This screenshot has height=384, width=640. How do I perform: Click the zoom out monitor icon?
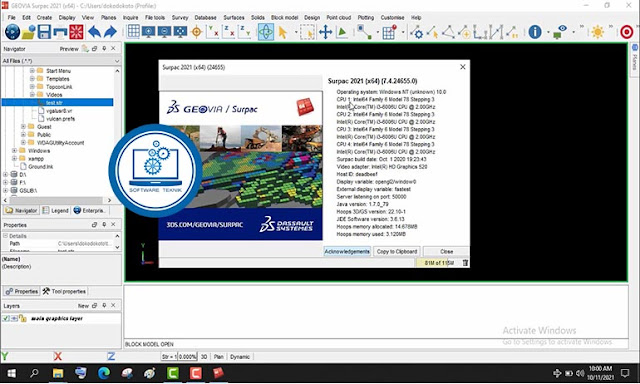(x=164, y=32)
